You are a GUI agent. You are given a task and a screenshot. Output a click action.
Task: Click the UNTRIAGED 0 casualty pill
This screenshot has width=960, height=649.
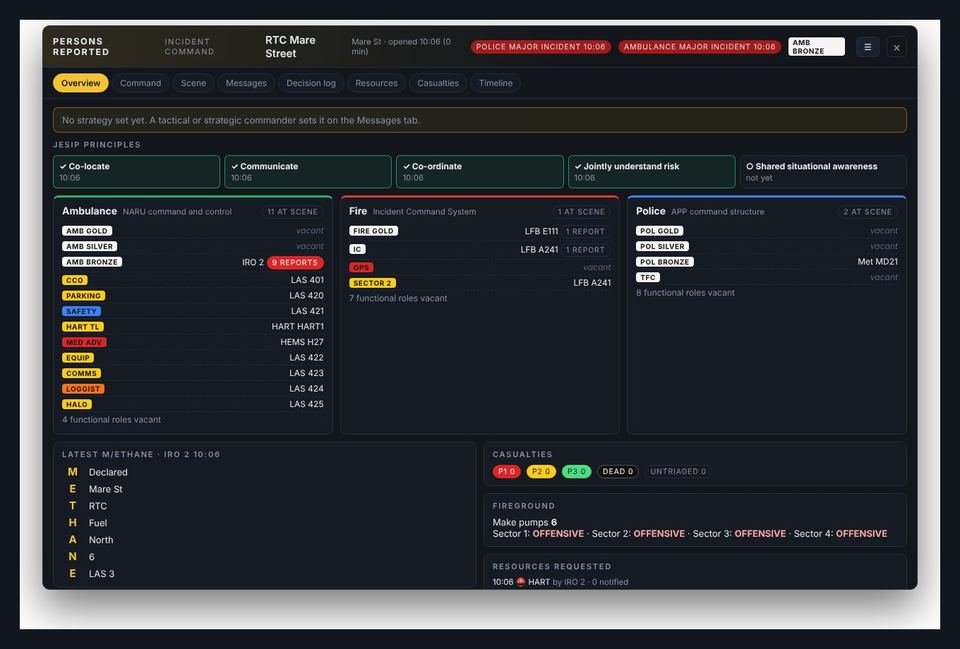pos(678,471)
